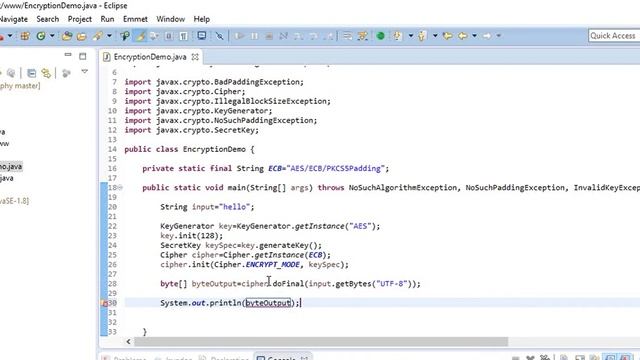Click the green New Java Class icon
The width and height of the screenshot is (640, 360).
(41, 36)
